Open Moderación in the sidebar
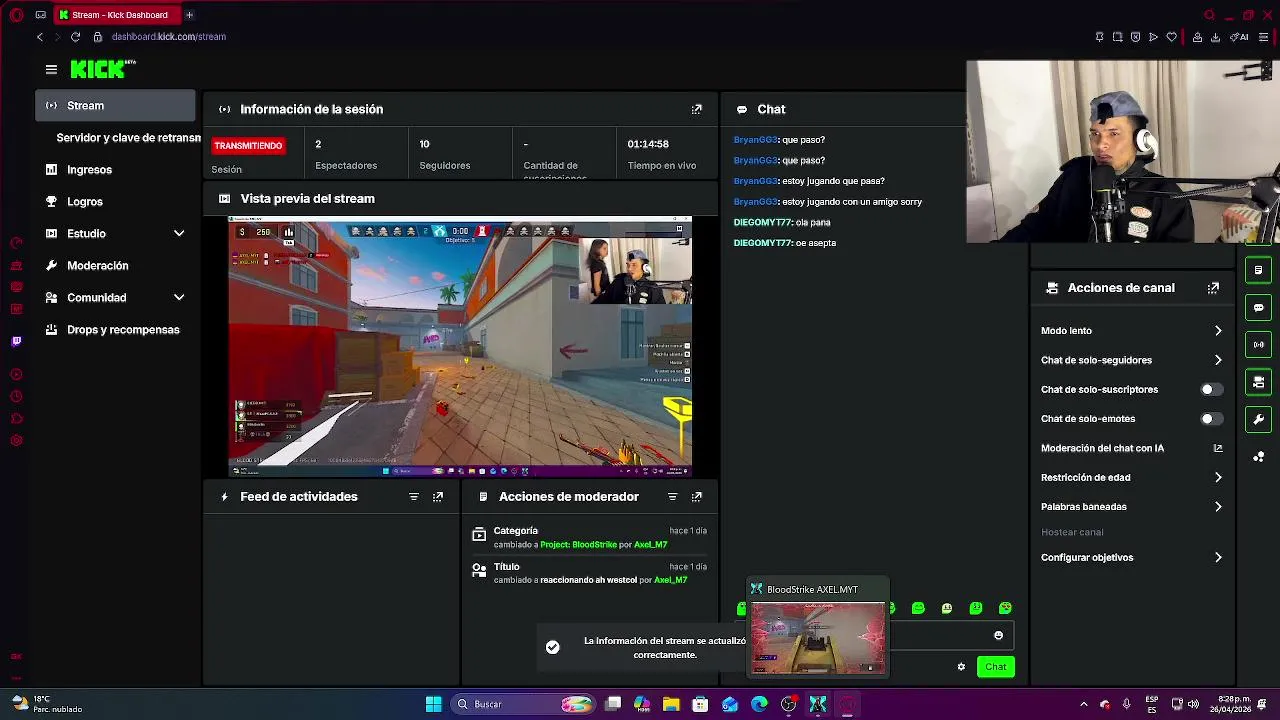The height and width of the screenshot is (720, 1280). [115, 266]
